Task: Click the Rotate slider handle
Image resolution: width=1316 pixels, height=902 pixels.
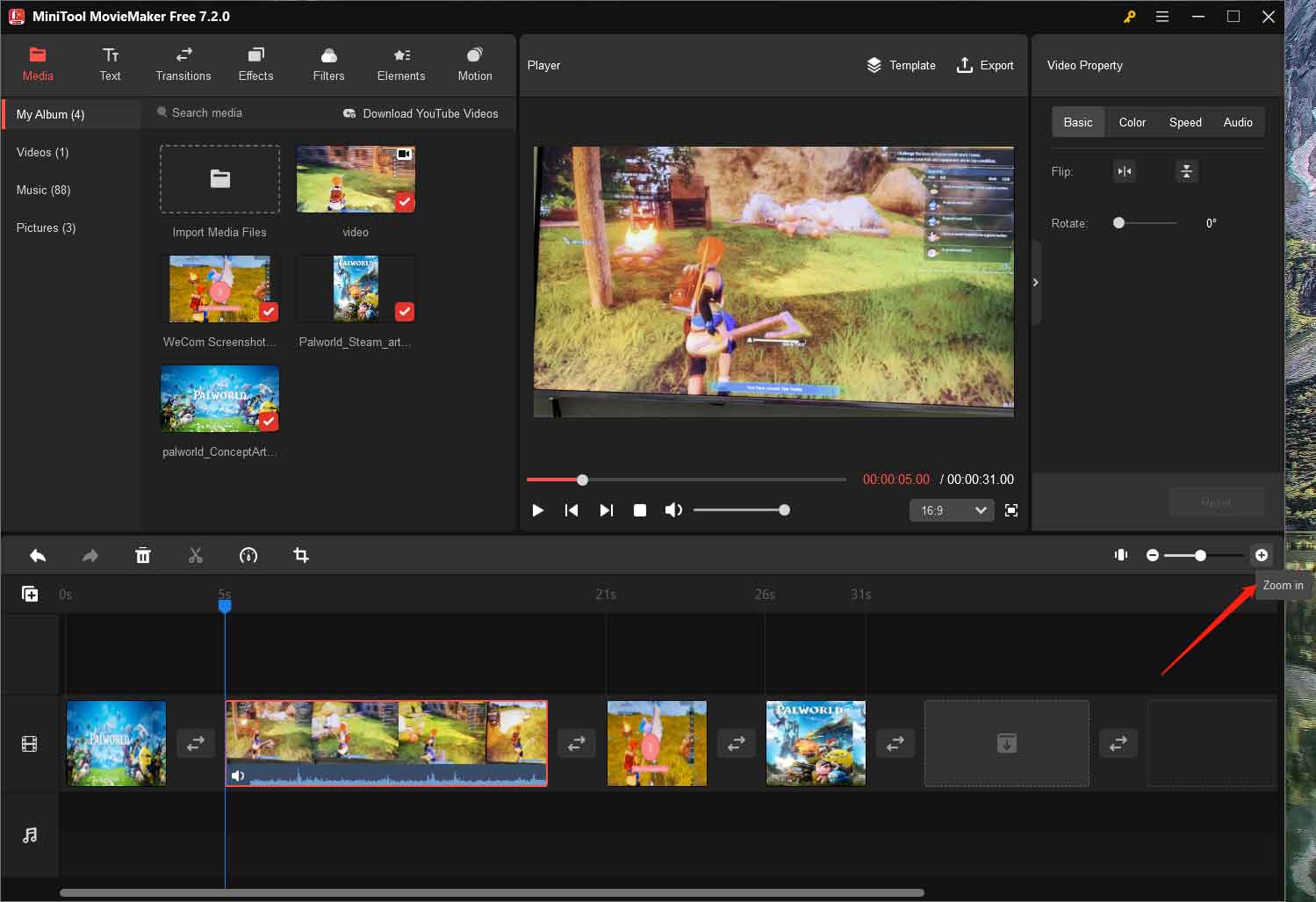Action: pos(1118,223)
